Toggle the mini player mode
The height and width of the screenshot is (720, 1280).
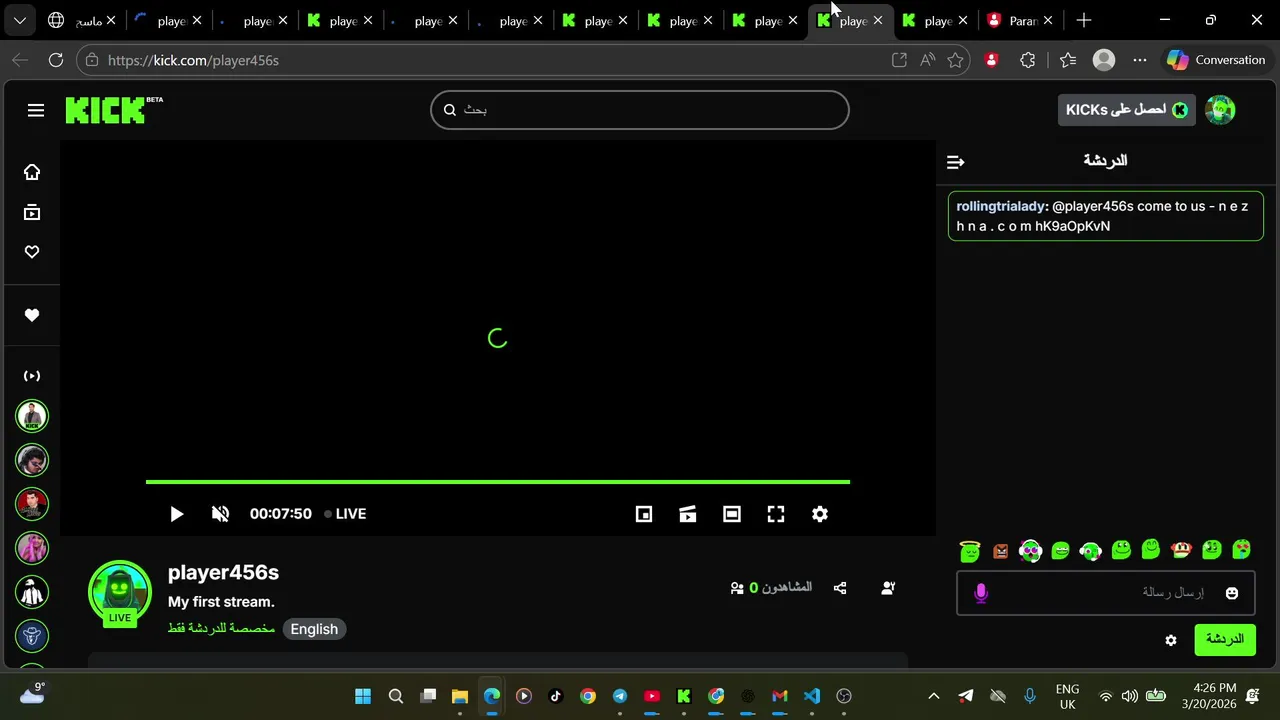point(644,514)
